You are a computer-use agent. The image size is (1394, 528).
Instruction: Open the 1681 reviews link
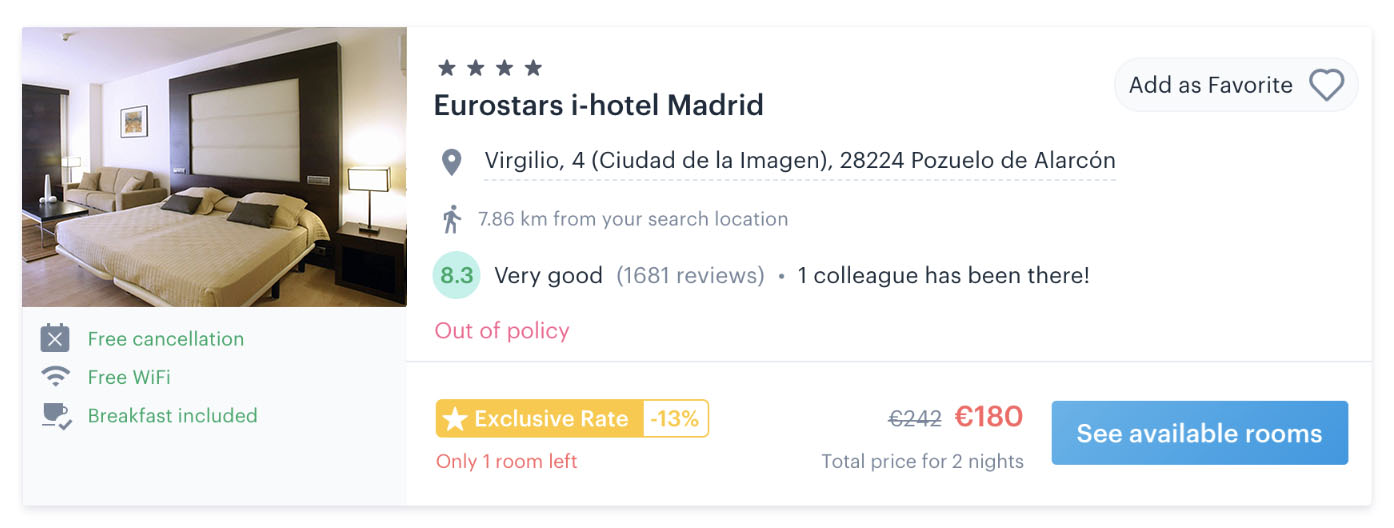tap(690, 275)
